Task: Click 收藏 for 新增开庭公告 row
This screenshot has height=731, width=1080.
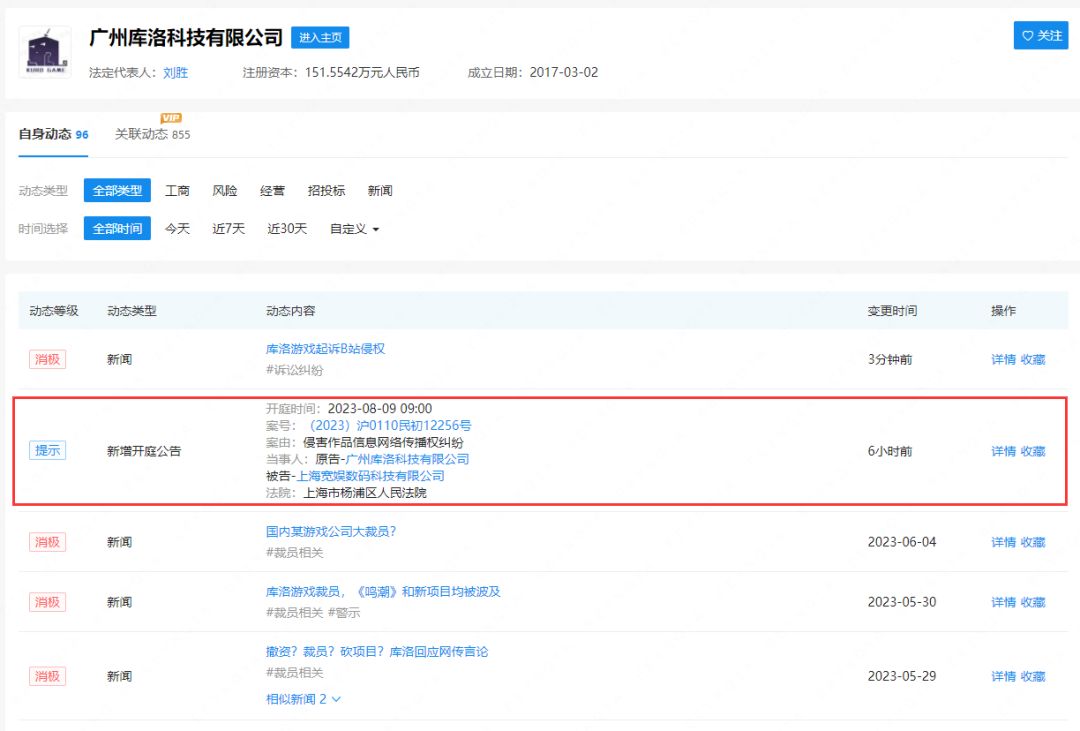Action: 1032,451
